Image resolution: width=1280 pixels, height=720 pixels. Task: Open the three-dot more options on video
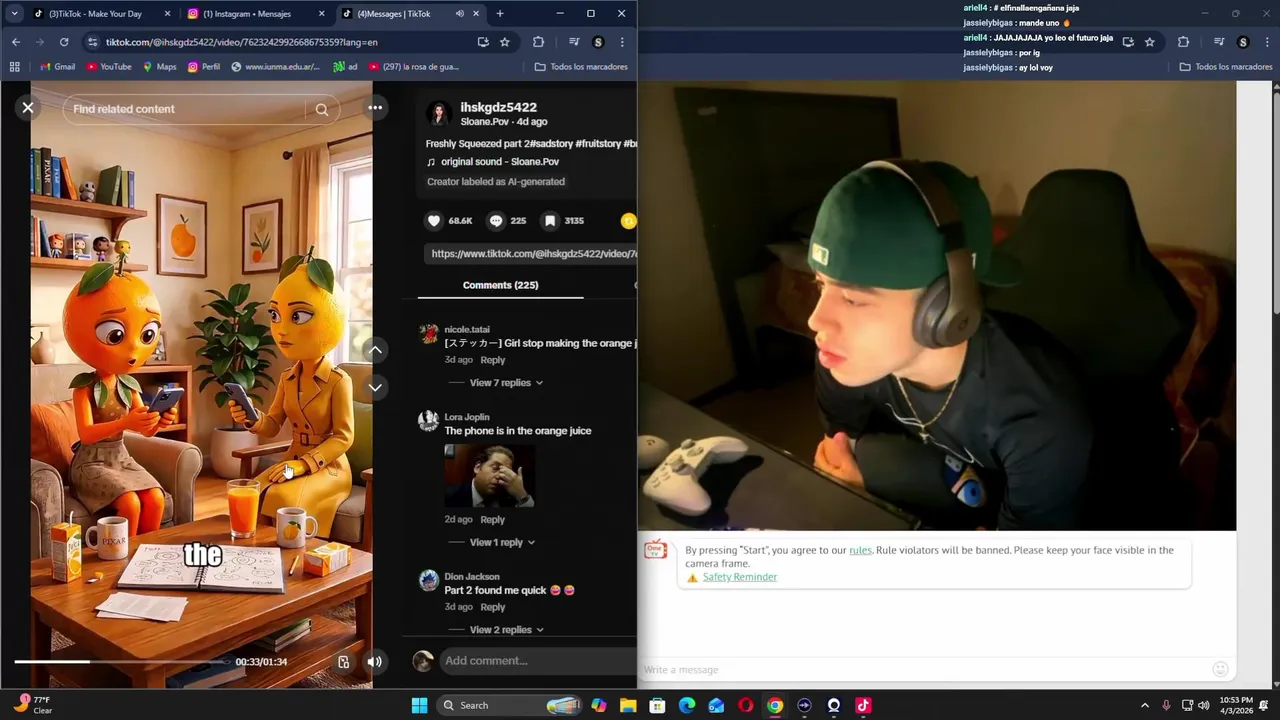pos(375,108)
